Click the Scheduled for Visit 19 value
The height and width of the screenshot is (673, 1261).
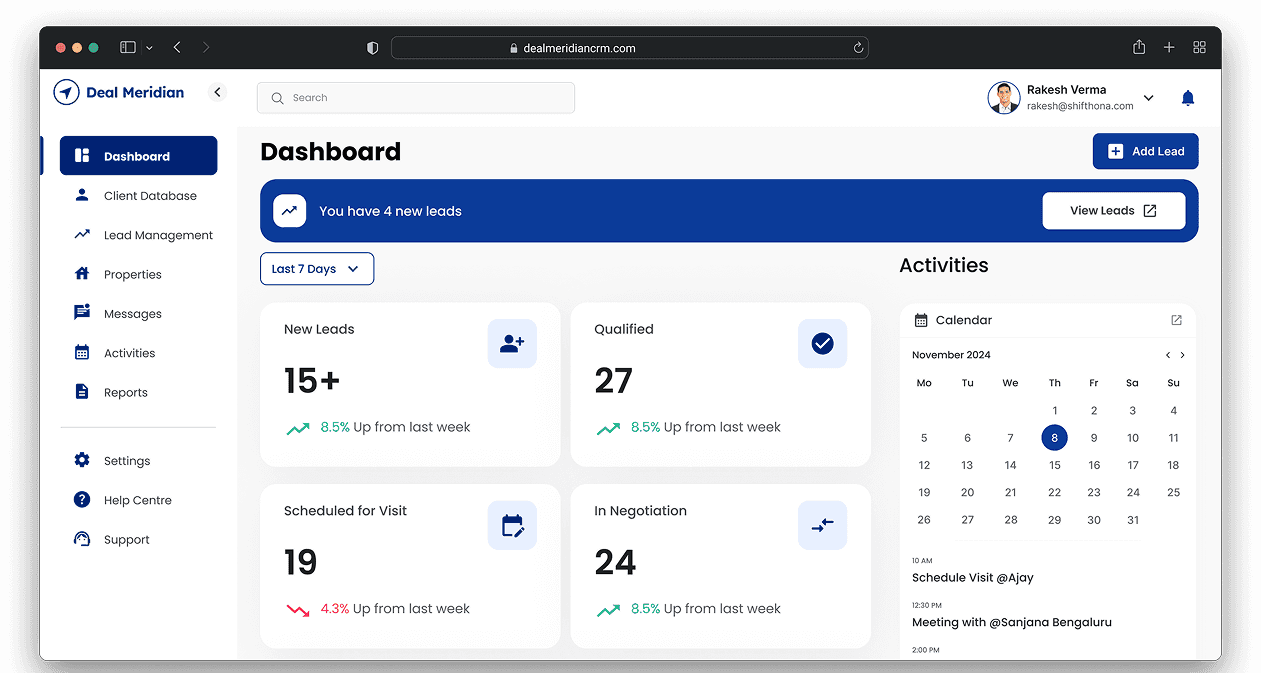pos(300,563)
